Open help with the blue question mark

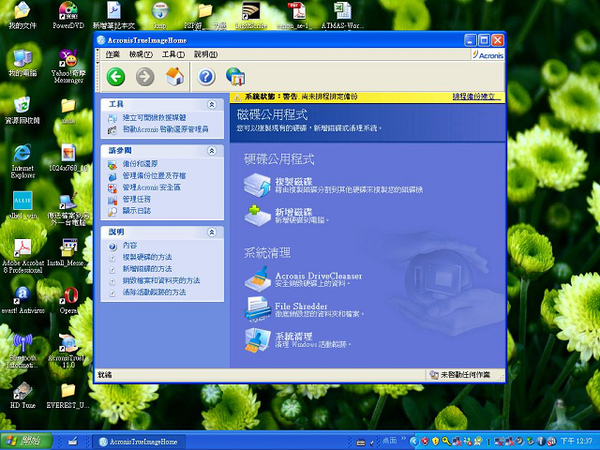coord(206,77)
